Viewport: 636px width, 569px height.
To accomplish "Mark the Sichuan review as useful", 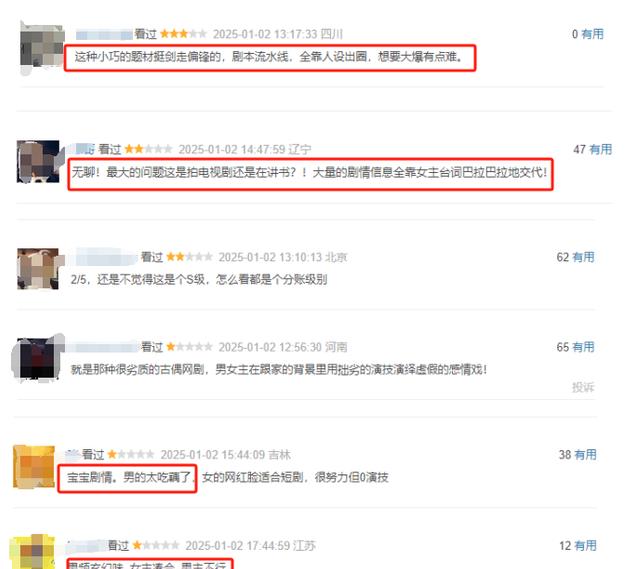I will [x=592, y=34].
